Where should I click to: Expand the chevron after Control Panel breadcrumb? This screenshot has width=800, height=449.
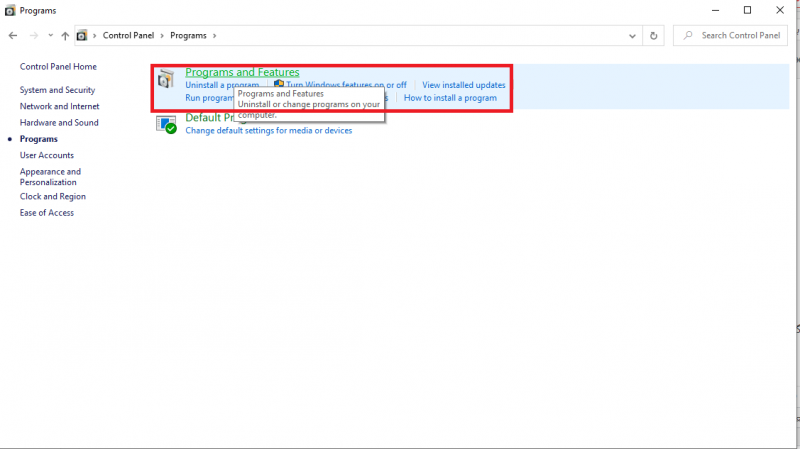[164, 35]
